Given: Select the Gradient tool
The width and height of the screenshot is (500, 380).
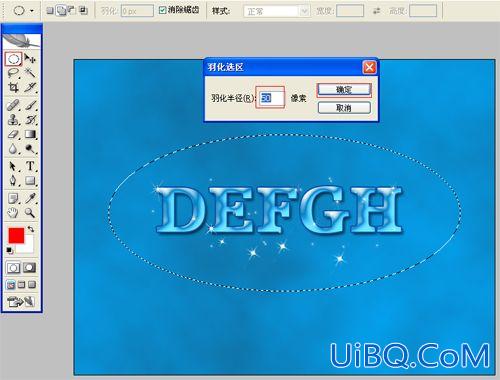Looking at the screenshot, I should (30, 134).
